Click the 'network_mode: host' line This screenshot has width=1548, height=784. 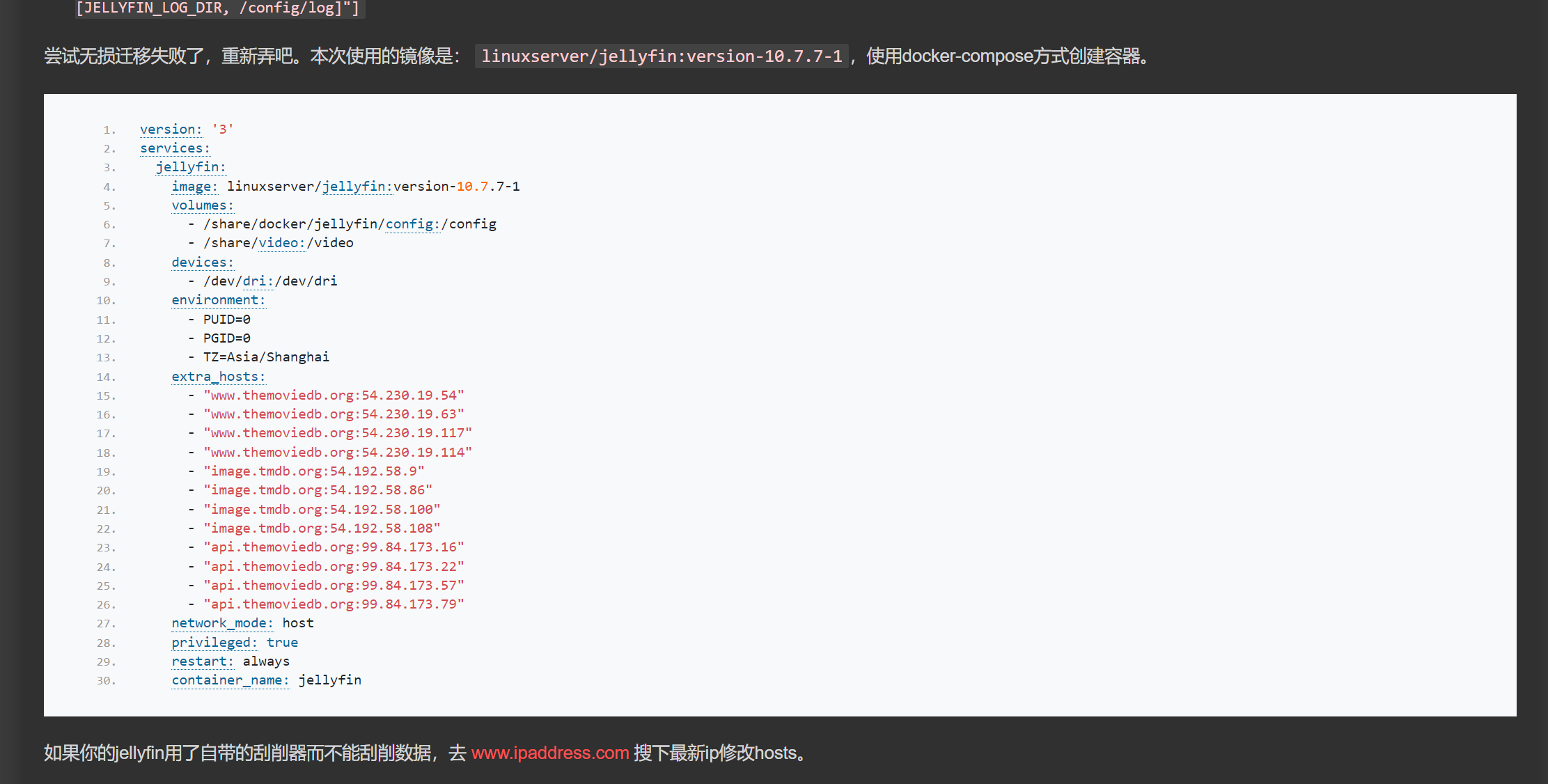point(243,623)
